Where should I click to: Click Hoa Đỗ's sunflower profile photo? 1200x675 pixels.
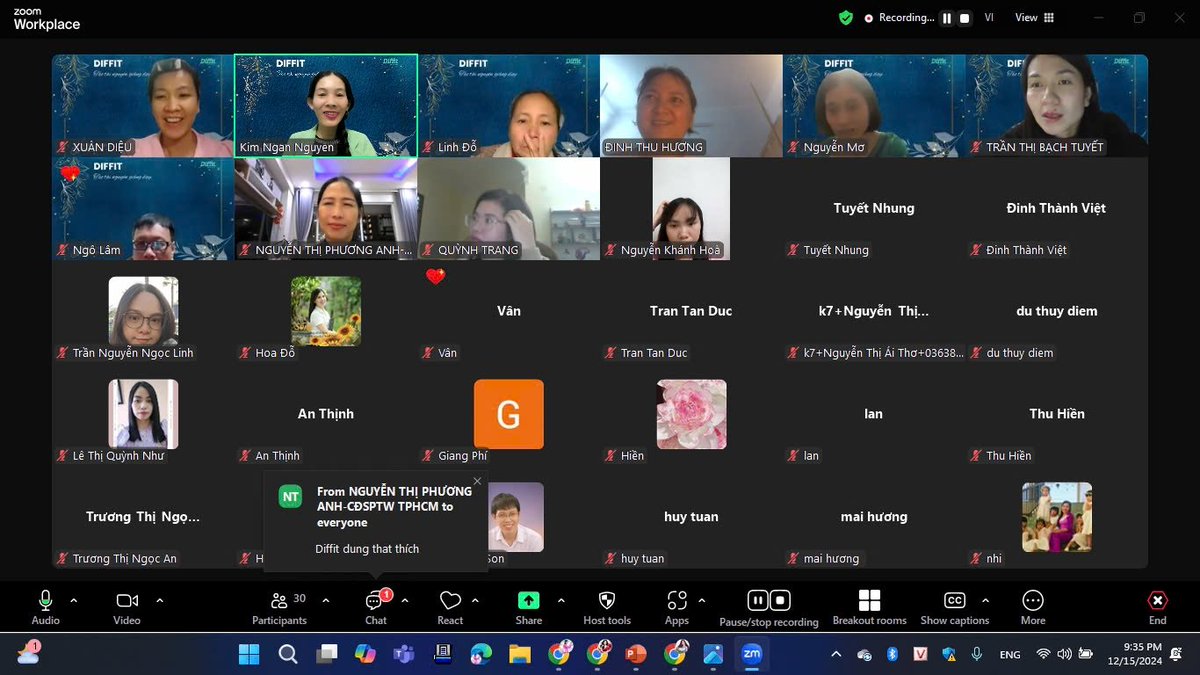coord(326,311)
